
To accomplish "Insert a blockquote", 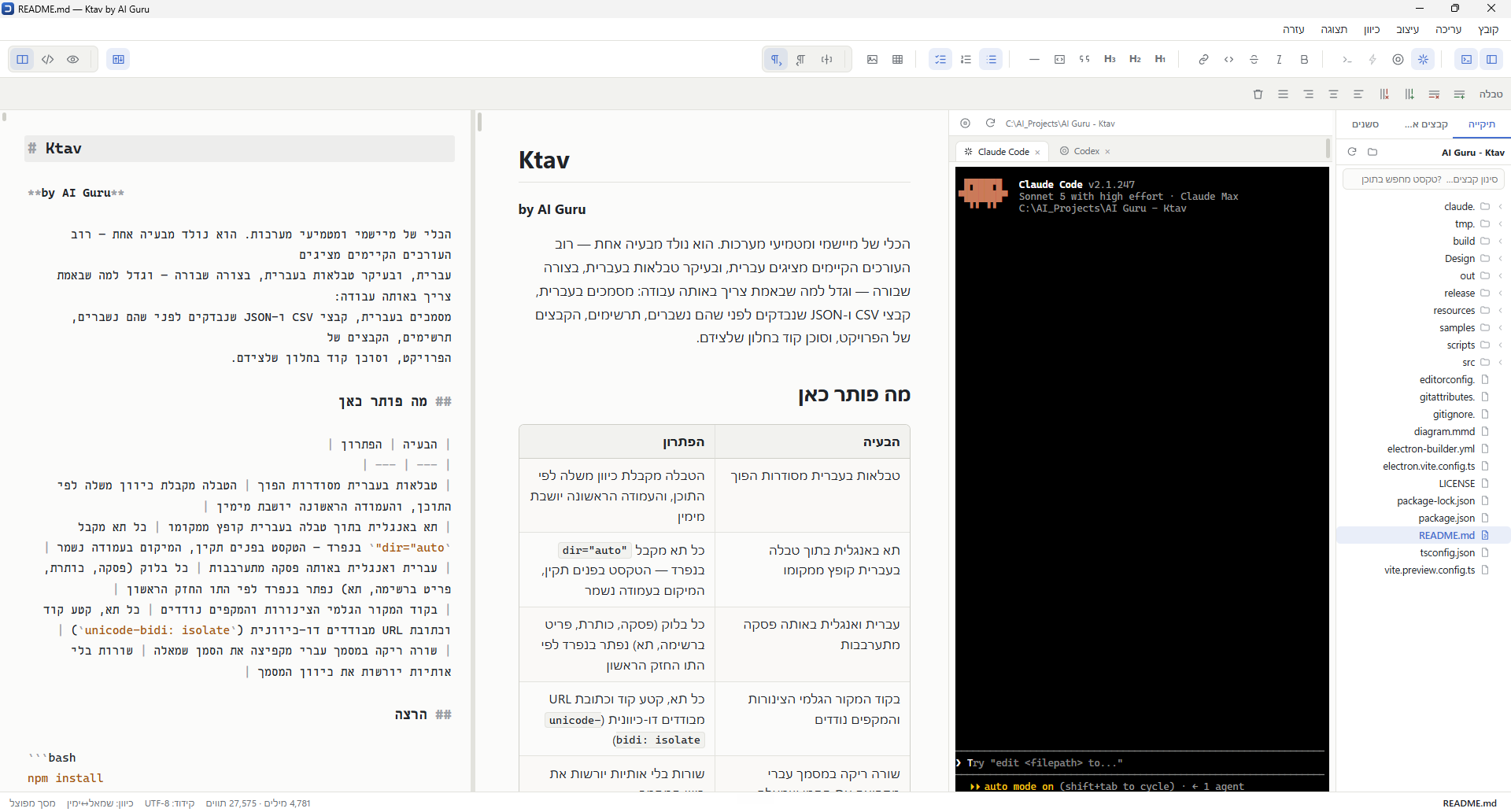I will point(1084,59).
